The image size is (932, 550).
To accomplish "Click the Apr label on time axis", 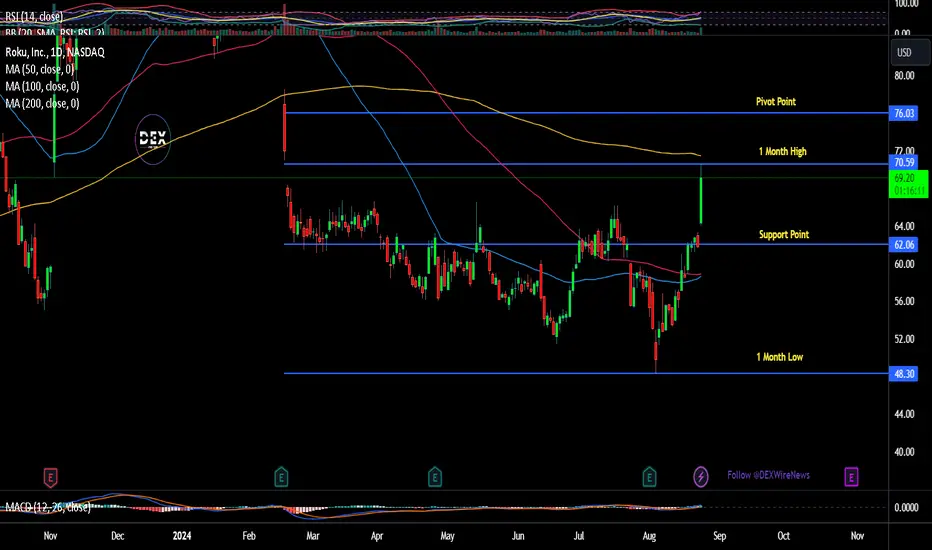I will (376, 536).
